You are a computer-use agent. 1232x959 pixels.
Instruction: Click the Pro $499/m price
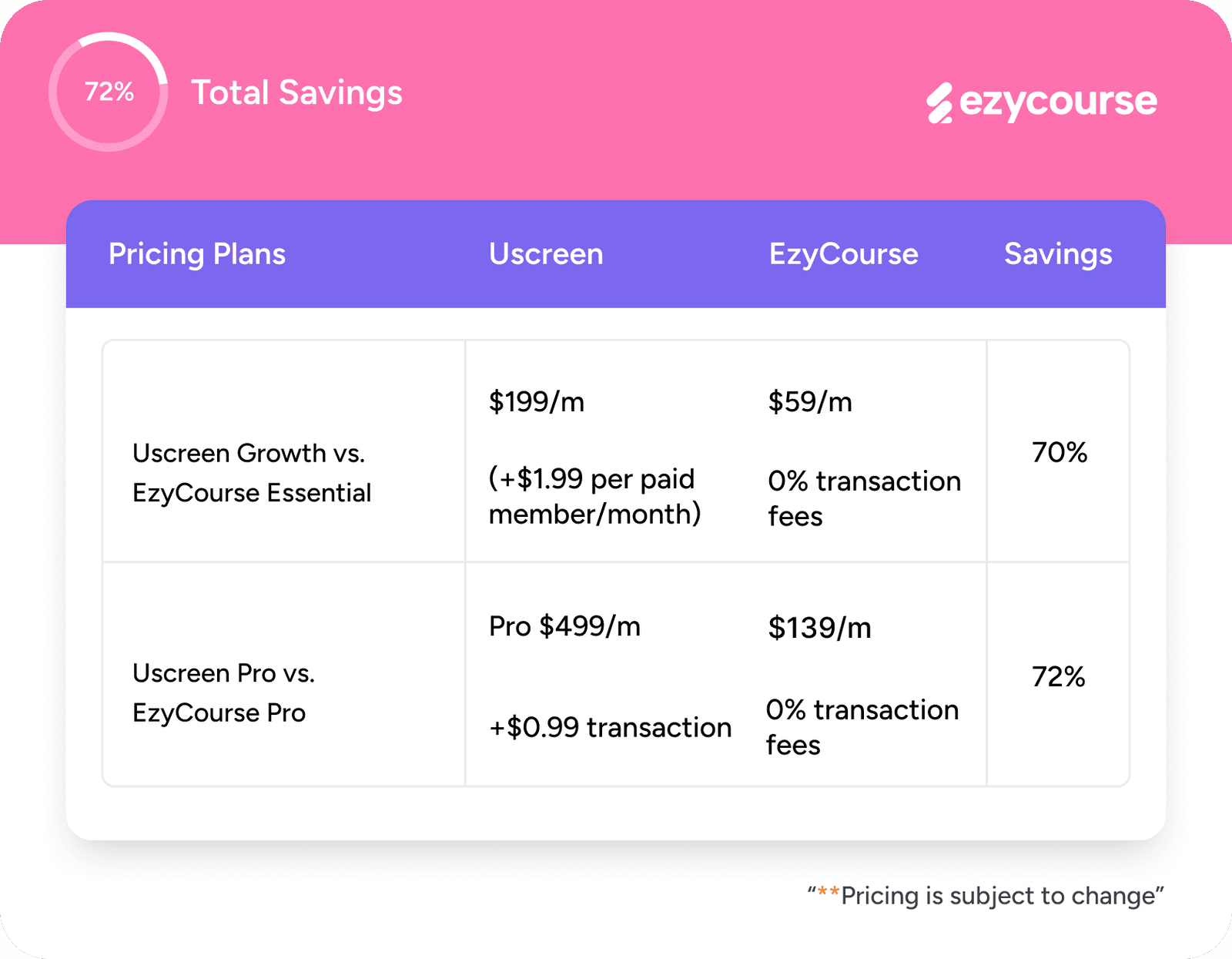[x=564, y=626]
